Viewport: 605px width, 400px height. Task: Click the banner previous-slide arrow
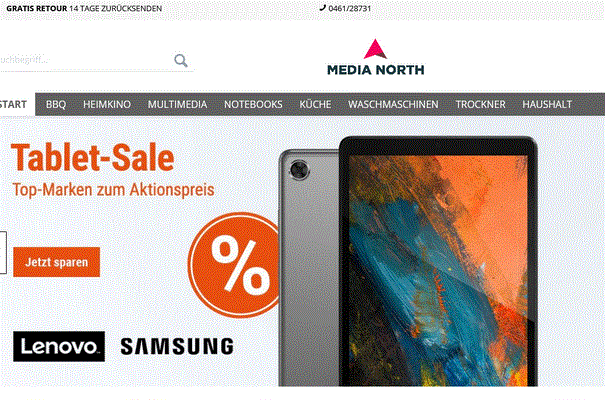tap(3, 253)
